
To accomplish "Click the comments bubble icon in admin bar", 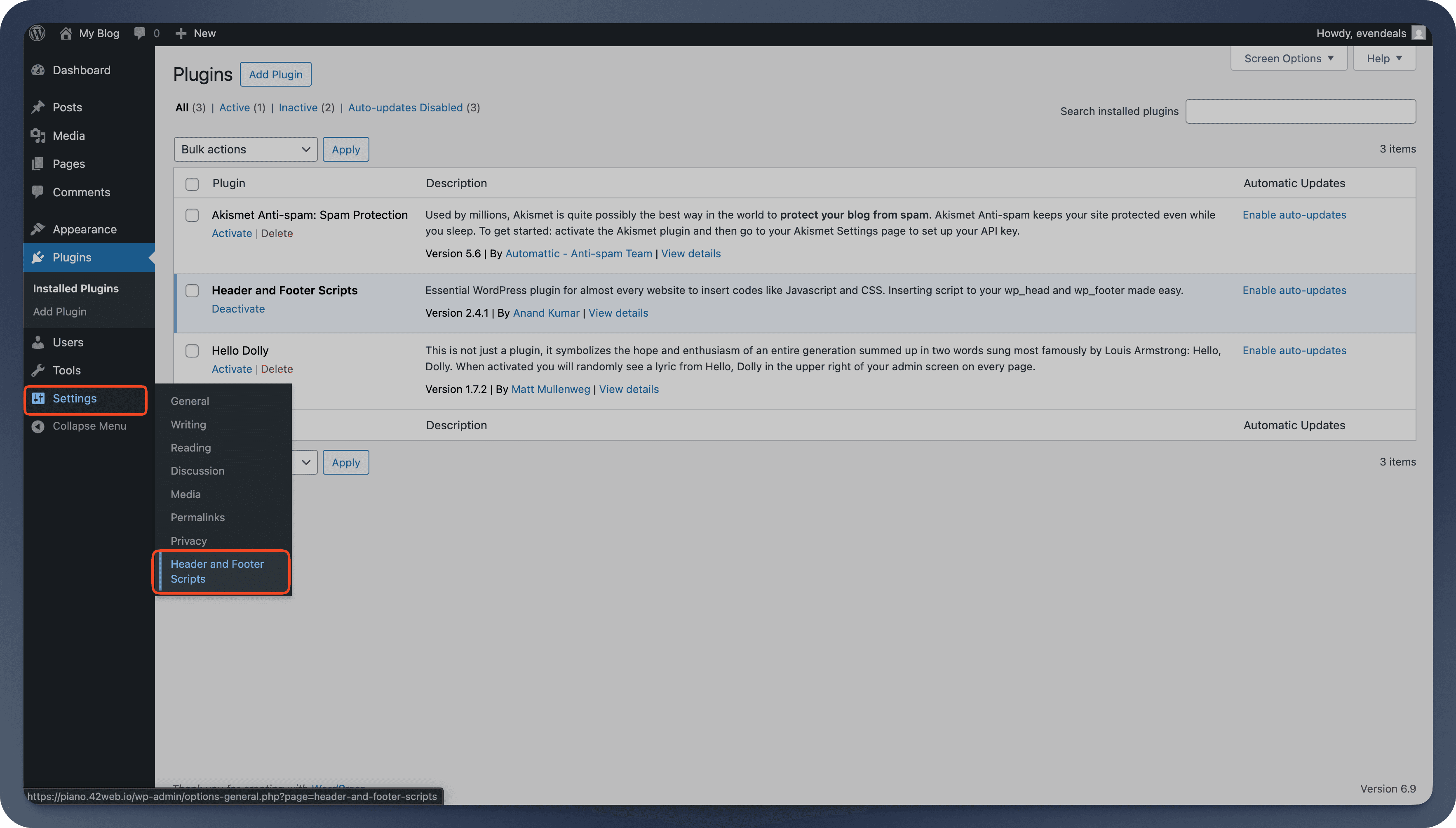I will tap(139, 33).
